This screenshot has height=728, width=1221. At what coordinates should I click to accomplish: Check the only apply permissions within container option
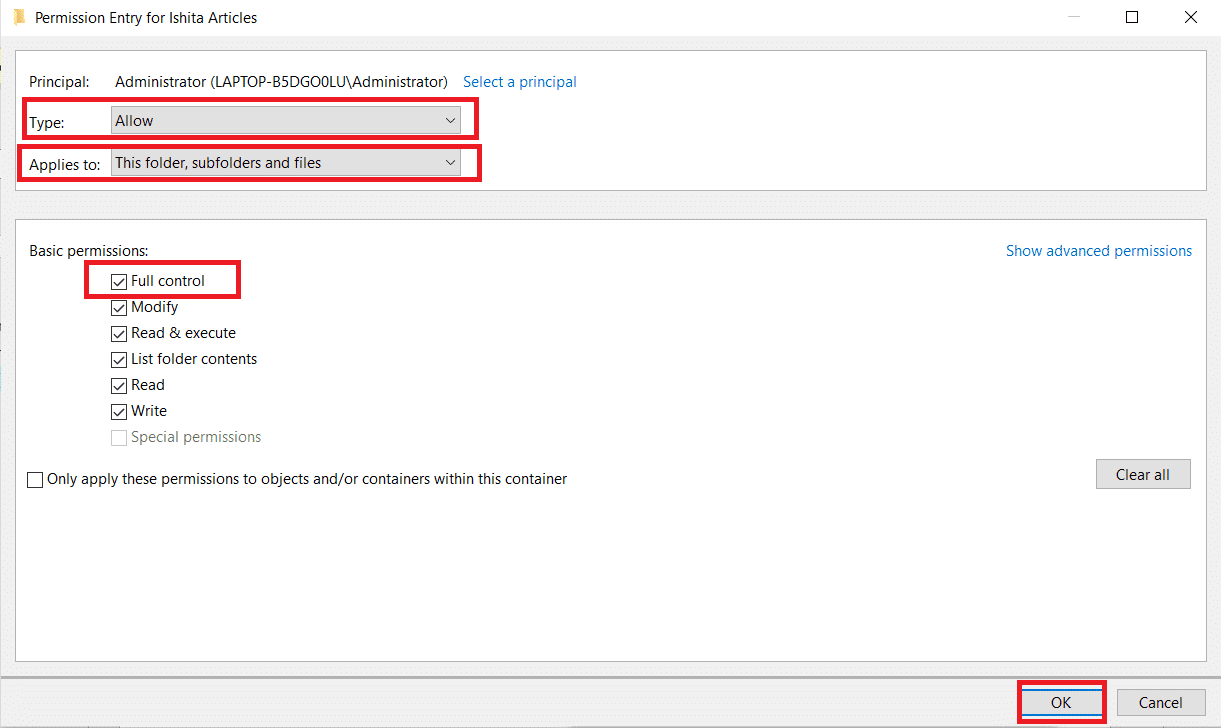35,479
